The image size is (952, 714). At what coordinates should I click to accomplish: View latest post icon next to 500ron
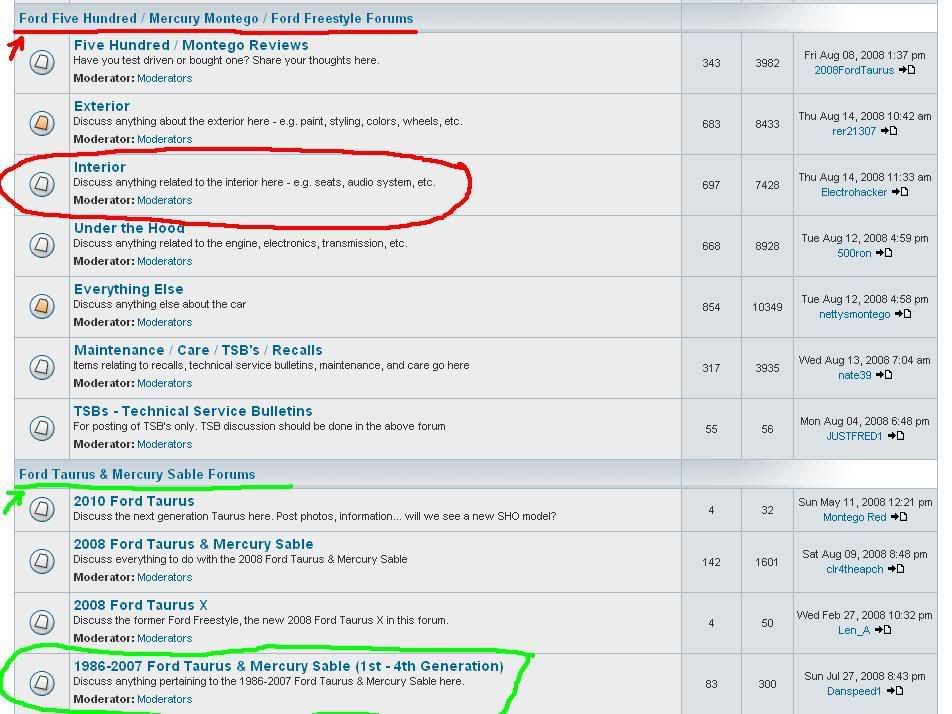884,253
